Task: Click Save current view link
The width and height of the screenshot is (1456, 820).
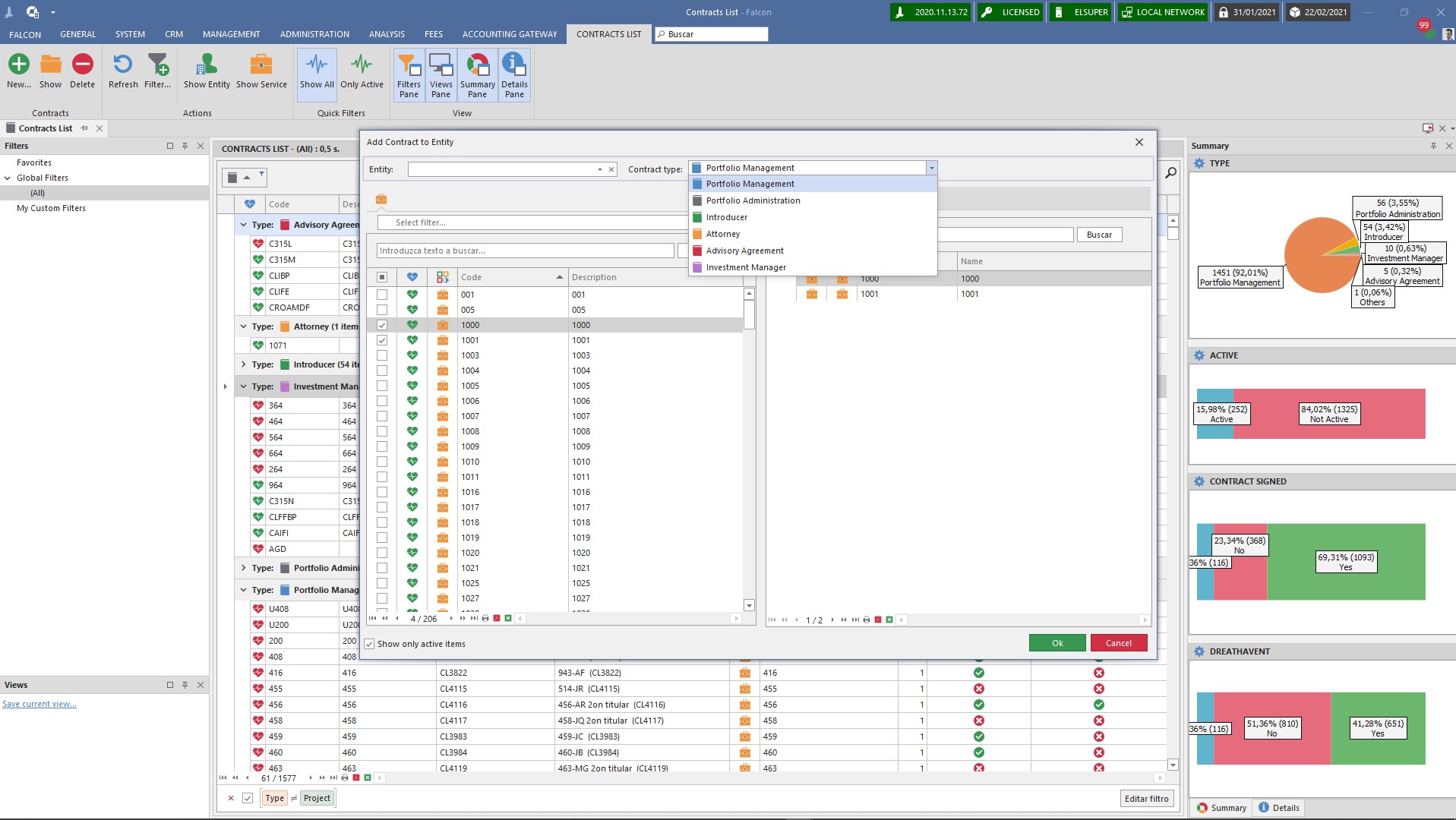Action: click(39, 704)
